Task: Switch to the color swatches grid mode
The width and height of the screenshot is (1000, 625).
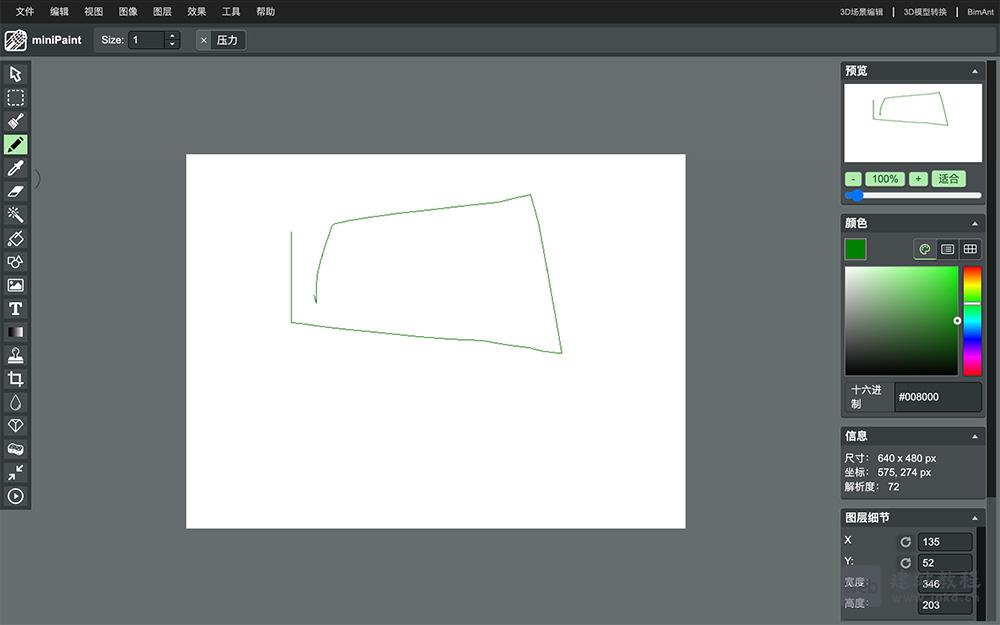Action: (x=970, y=249)
